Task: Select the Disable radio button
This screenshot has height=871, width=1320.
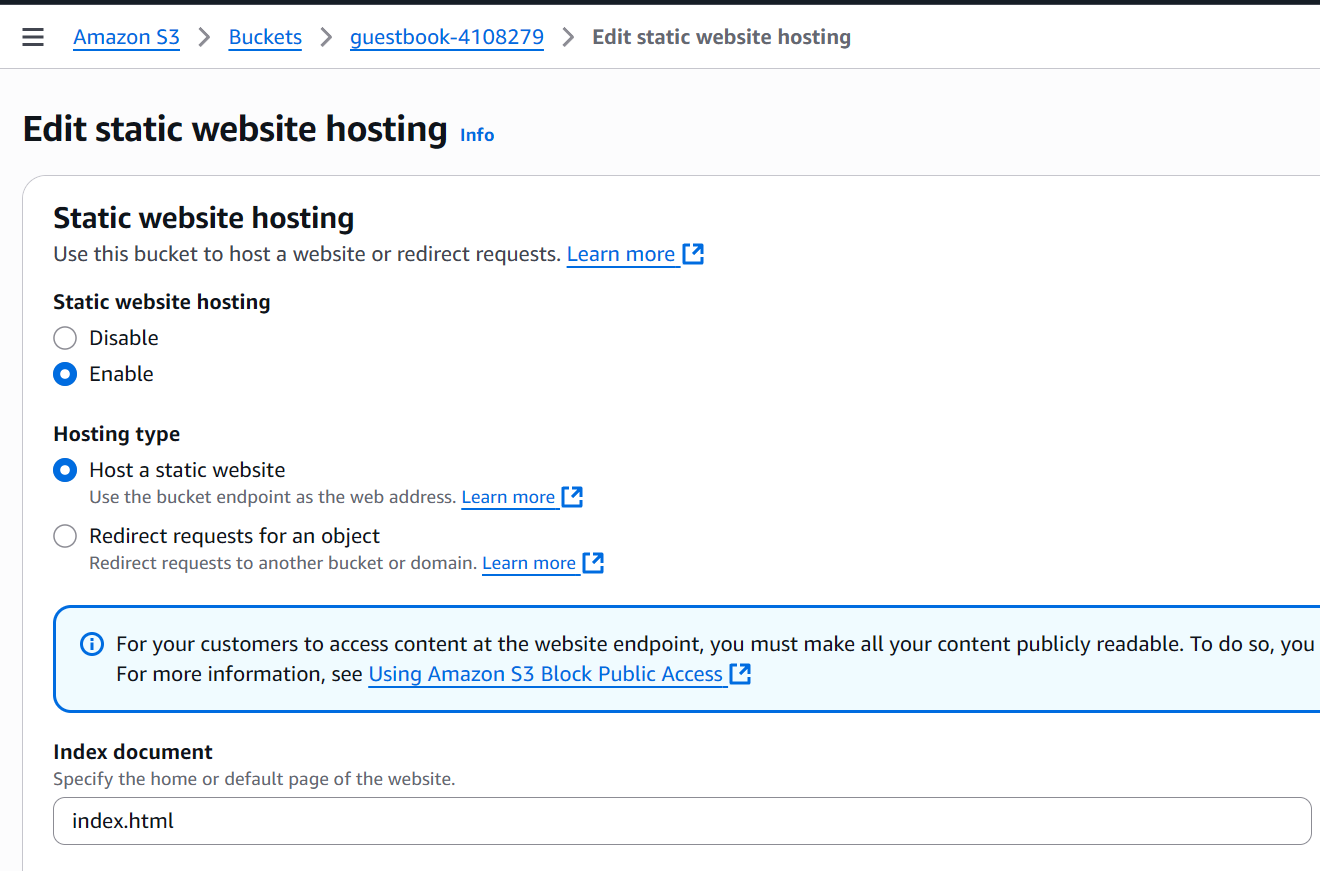Action: click(x=65, y=338)
